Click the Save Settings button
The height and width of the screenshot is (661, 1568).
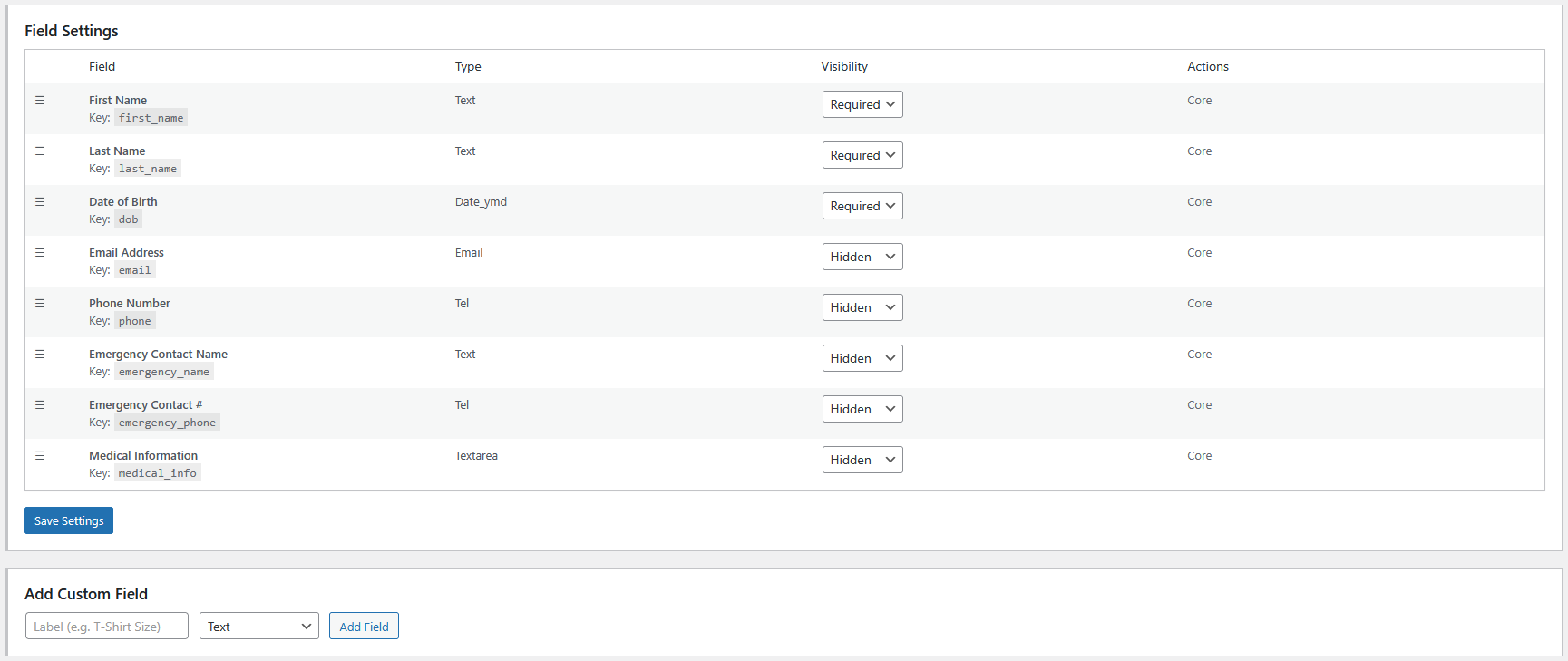tap(69, 520)
